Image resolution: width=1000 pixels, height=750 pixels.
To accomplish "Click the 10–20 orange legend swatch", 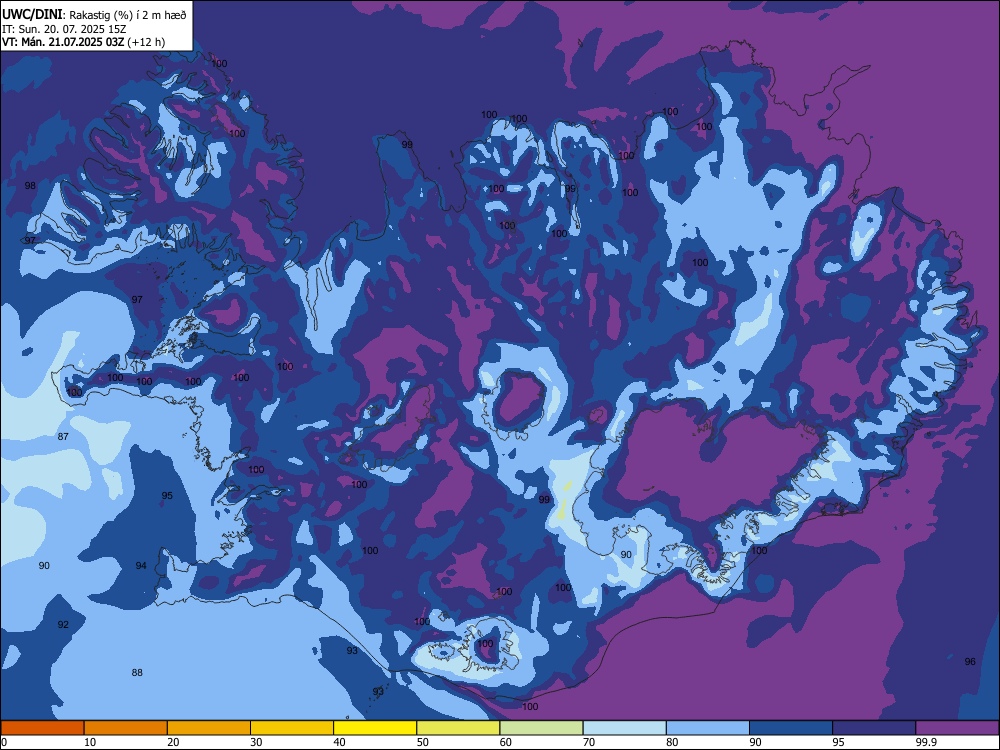I will click(126, 728).
